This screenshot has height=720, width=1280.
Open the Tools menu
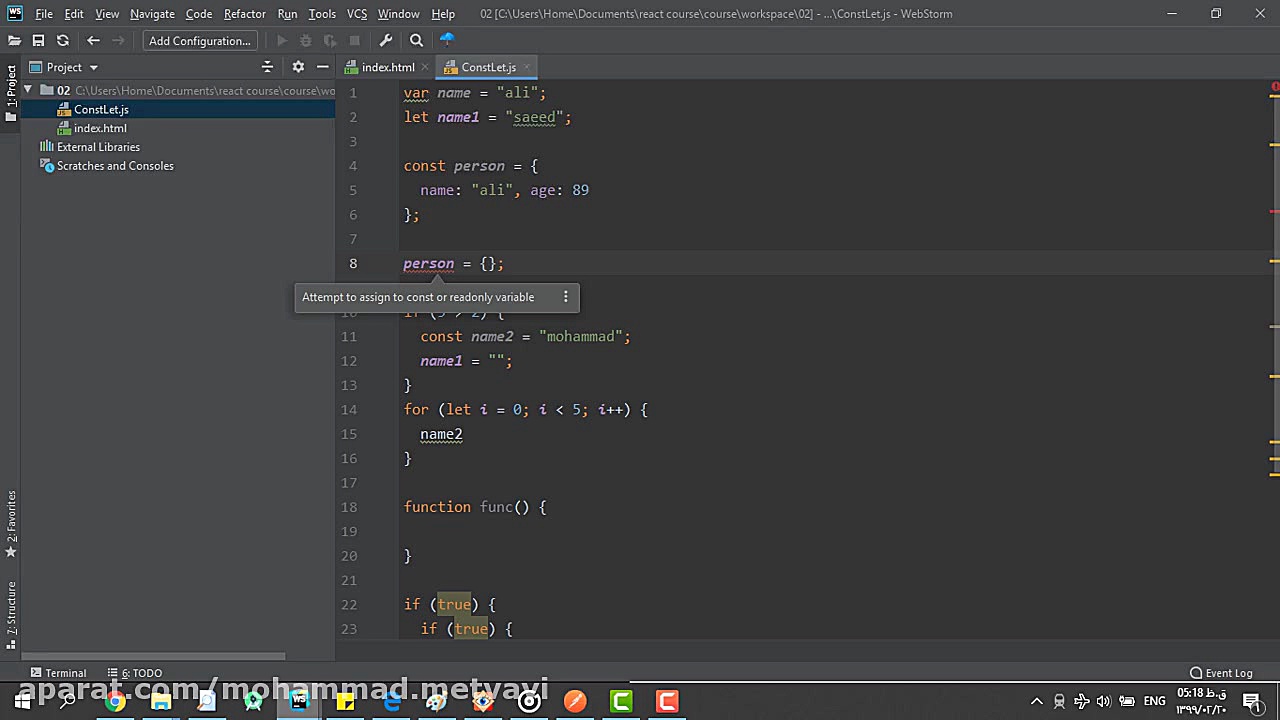[x=322, y=14]
